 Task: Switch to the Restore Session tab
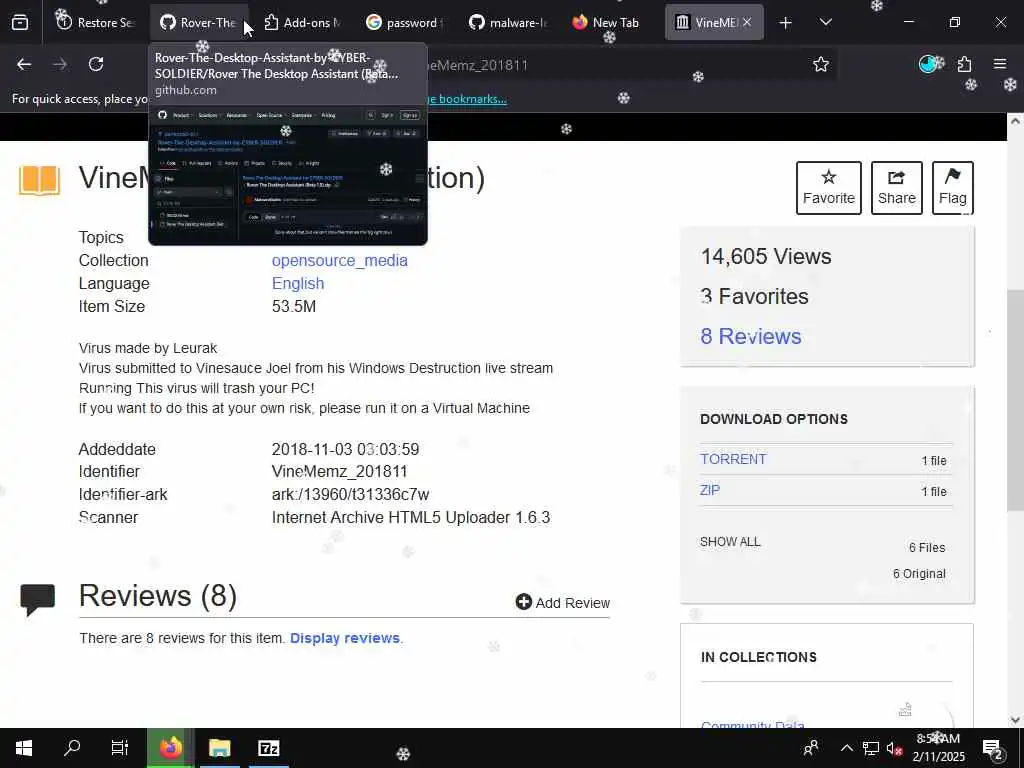coord(95,23)
